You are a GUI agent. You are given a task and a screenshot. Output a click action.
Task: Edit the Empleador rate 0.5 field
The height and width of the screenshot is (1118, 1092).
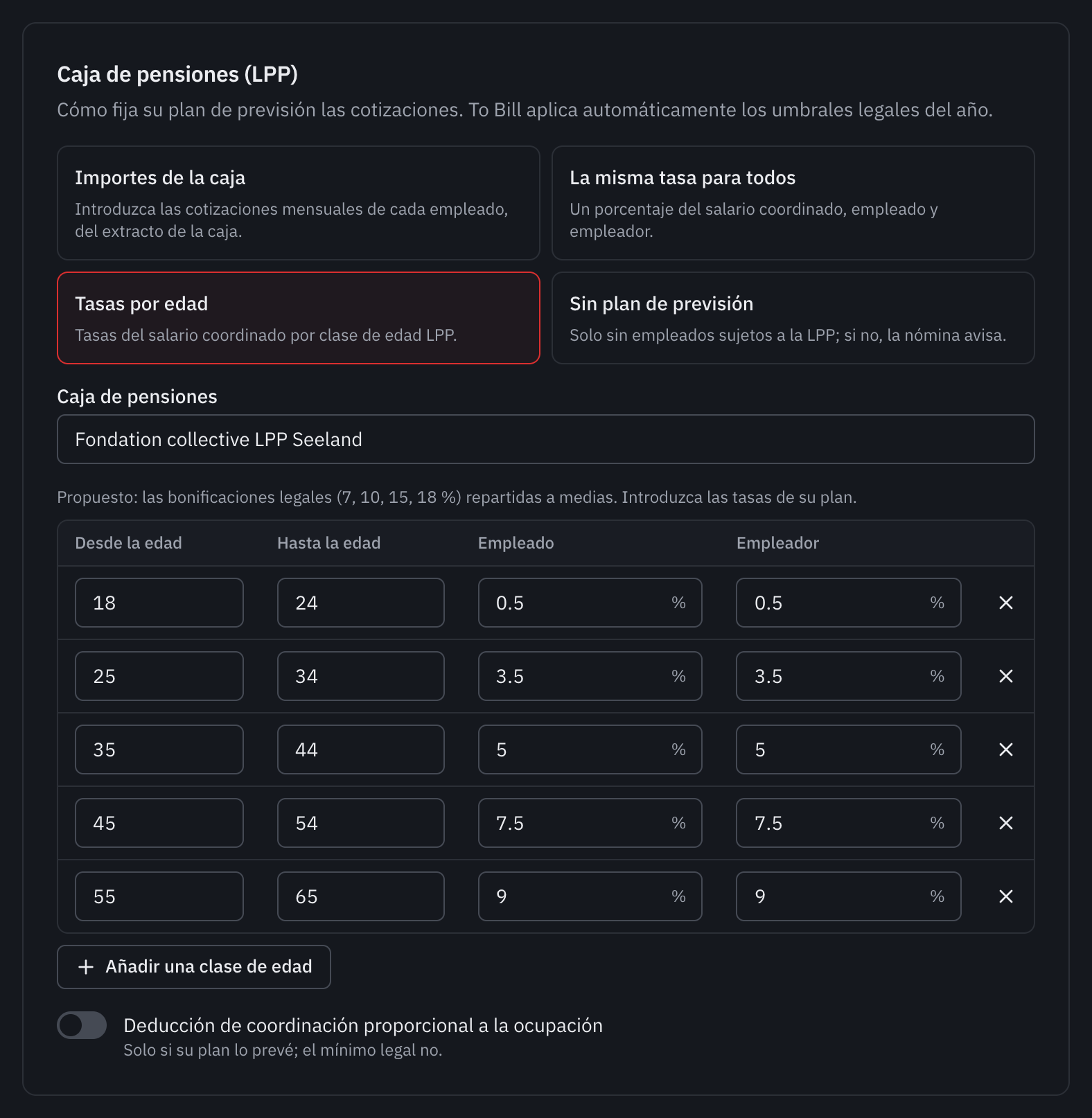[849, 603]
